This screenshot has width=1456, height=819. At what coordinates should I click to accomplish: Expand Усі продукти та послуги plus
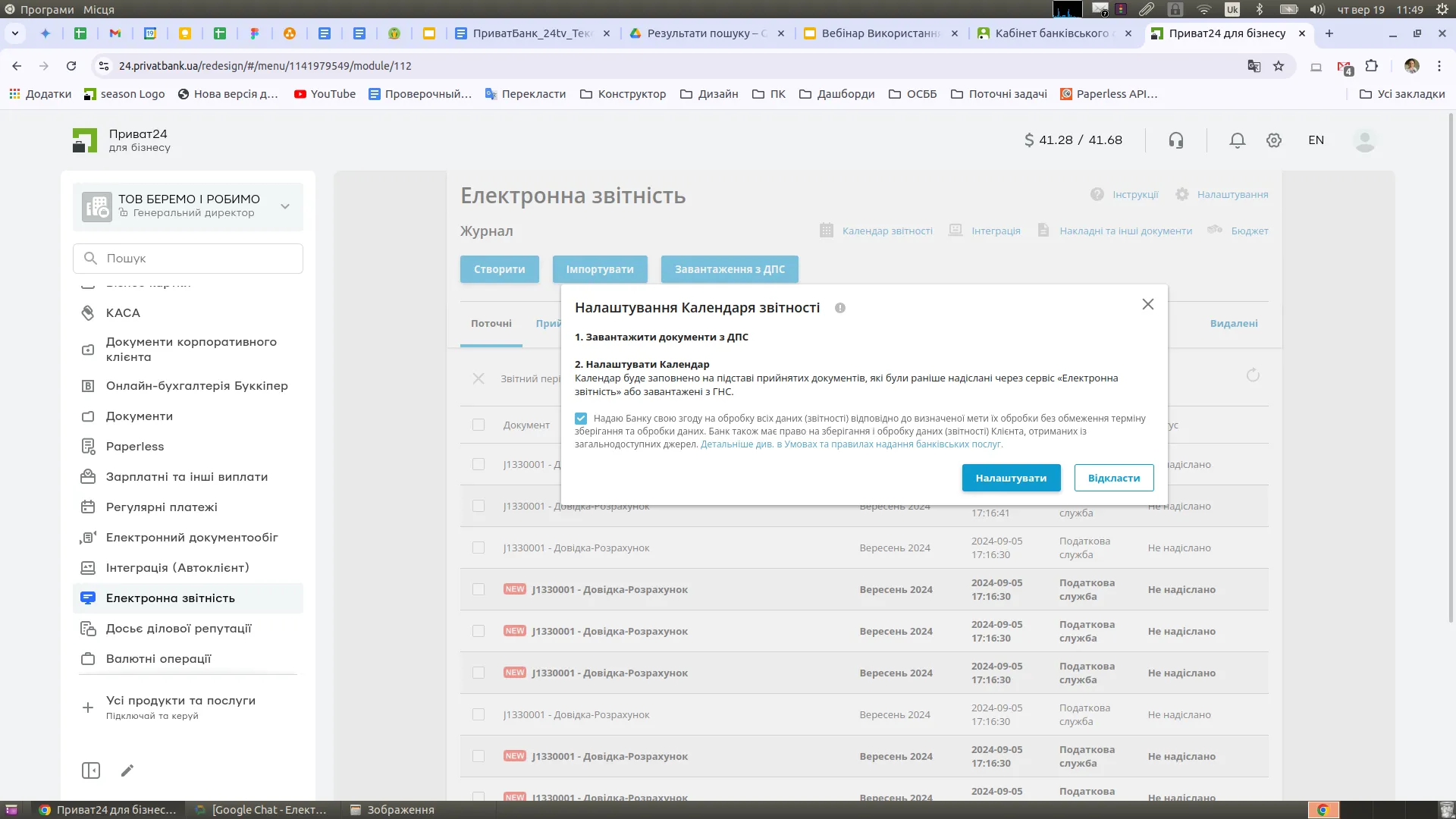click(88, 707)
